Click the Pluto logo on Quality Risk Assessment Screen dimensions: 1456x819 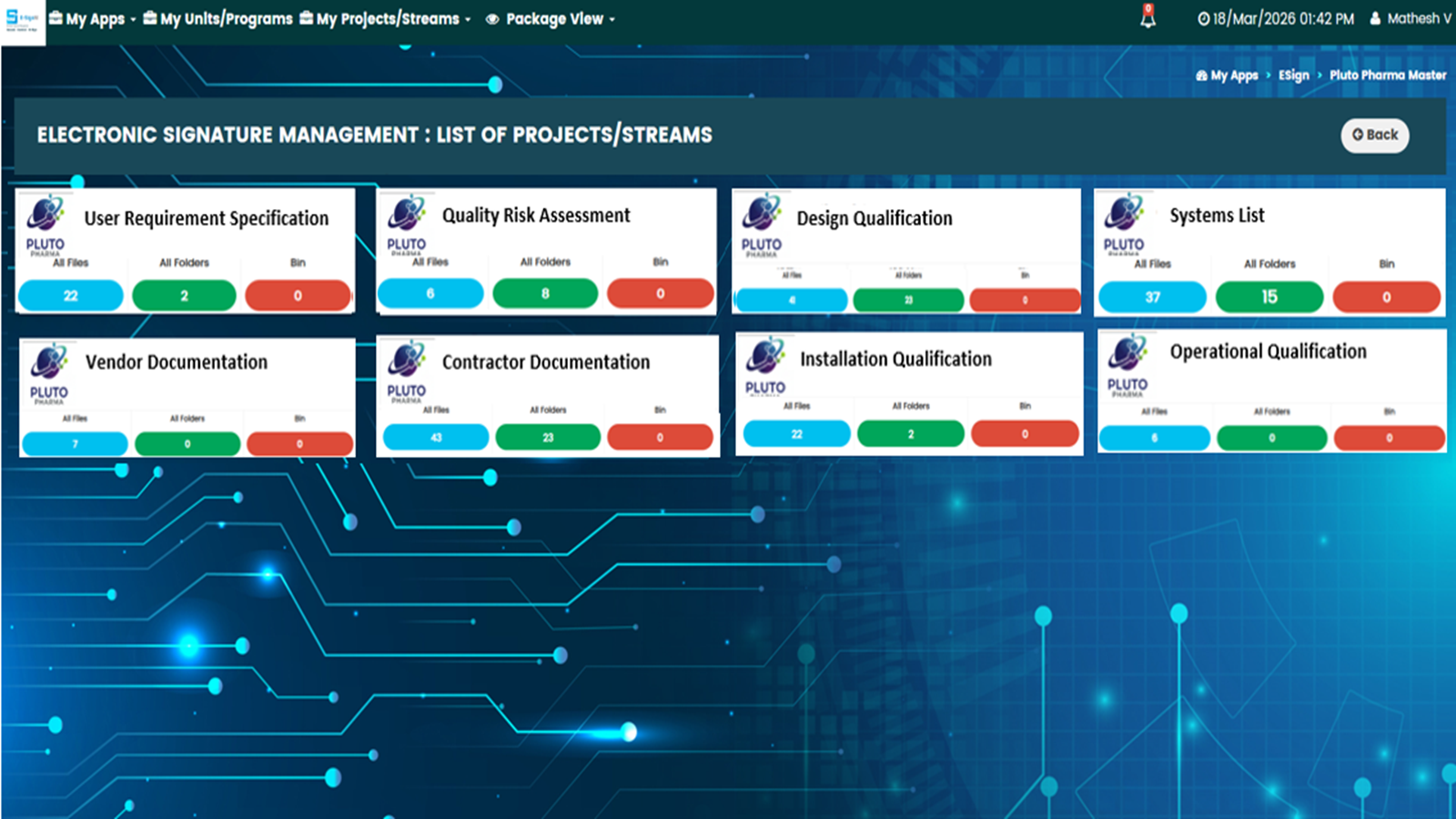tap(407, 223)
